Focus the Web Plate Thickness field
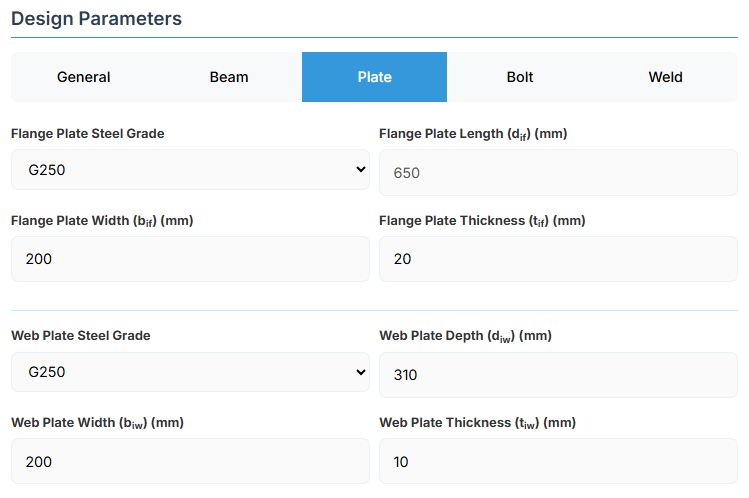Viewport: 749px width, 498px height. point(558,461)
